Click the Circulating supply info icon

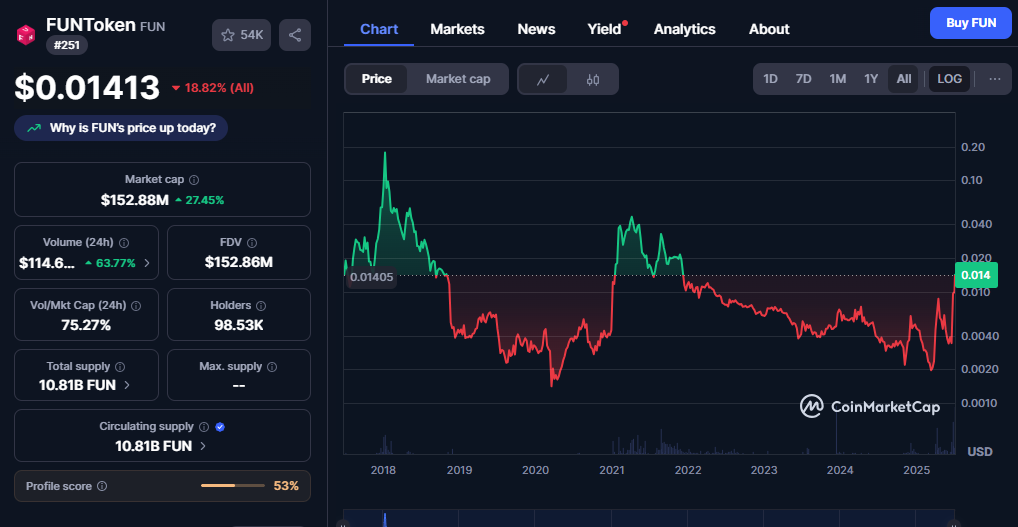tap(204, 427)
